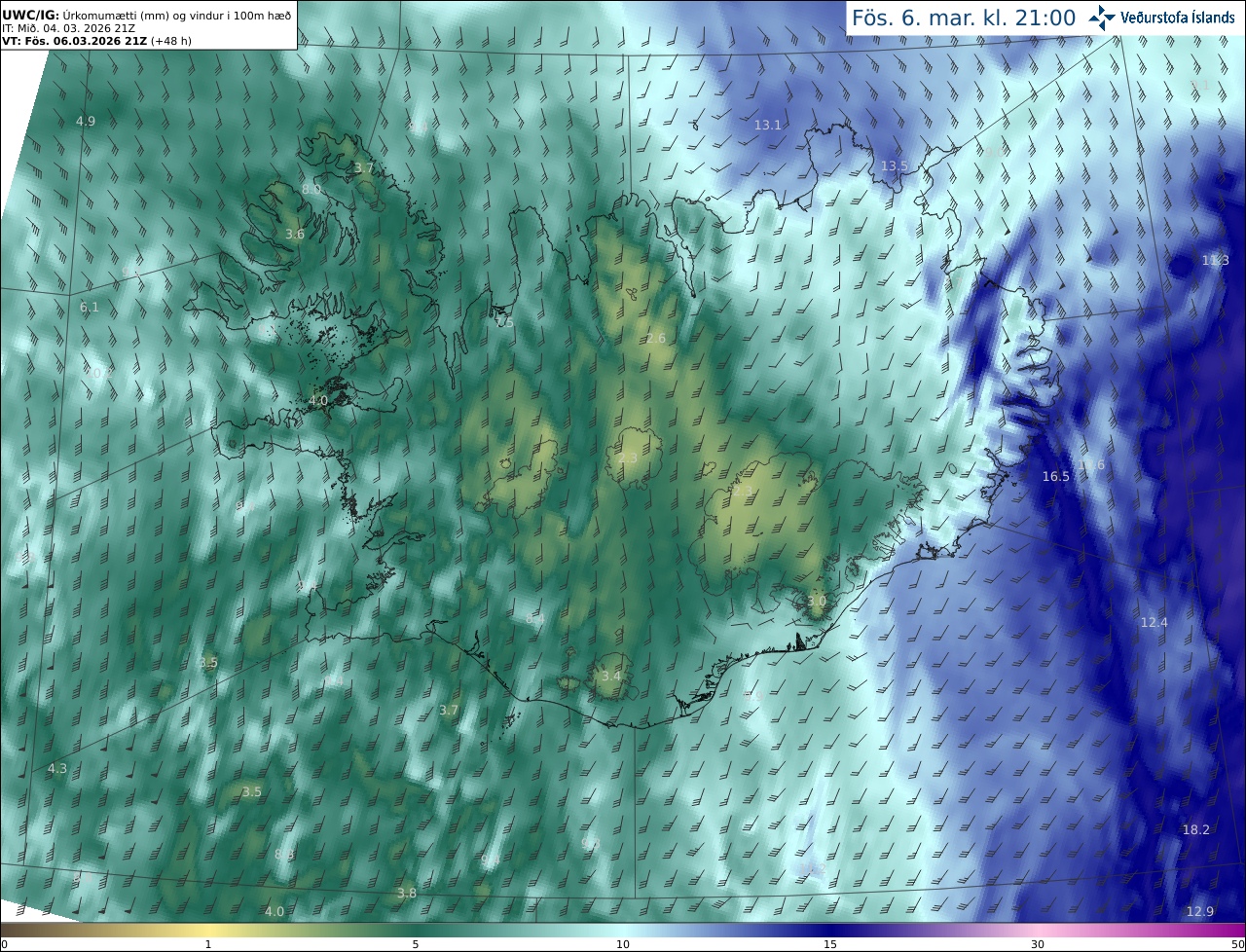
Task: Click the 4.9 value on the map
Action: click(x=86, y=122)
